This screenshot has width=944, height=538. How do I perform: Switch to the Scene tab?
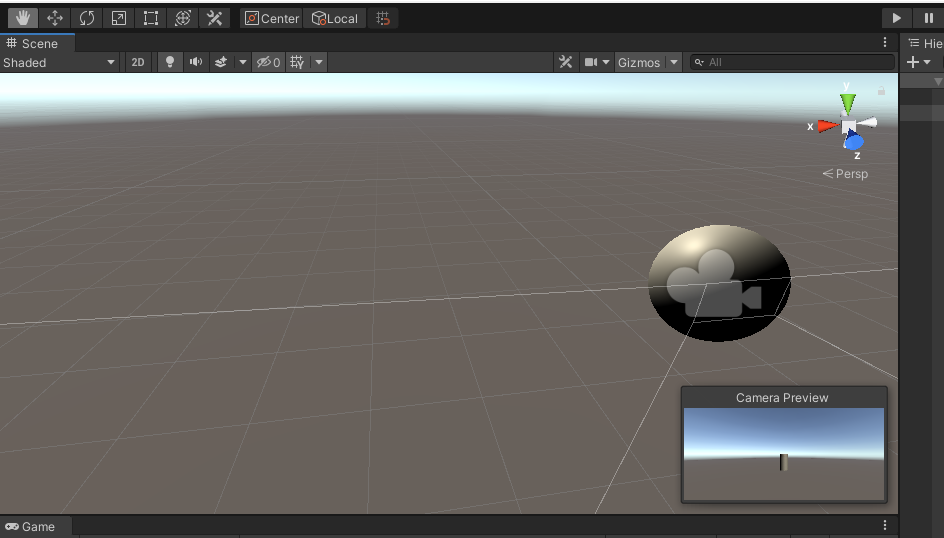pos(37,43)
